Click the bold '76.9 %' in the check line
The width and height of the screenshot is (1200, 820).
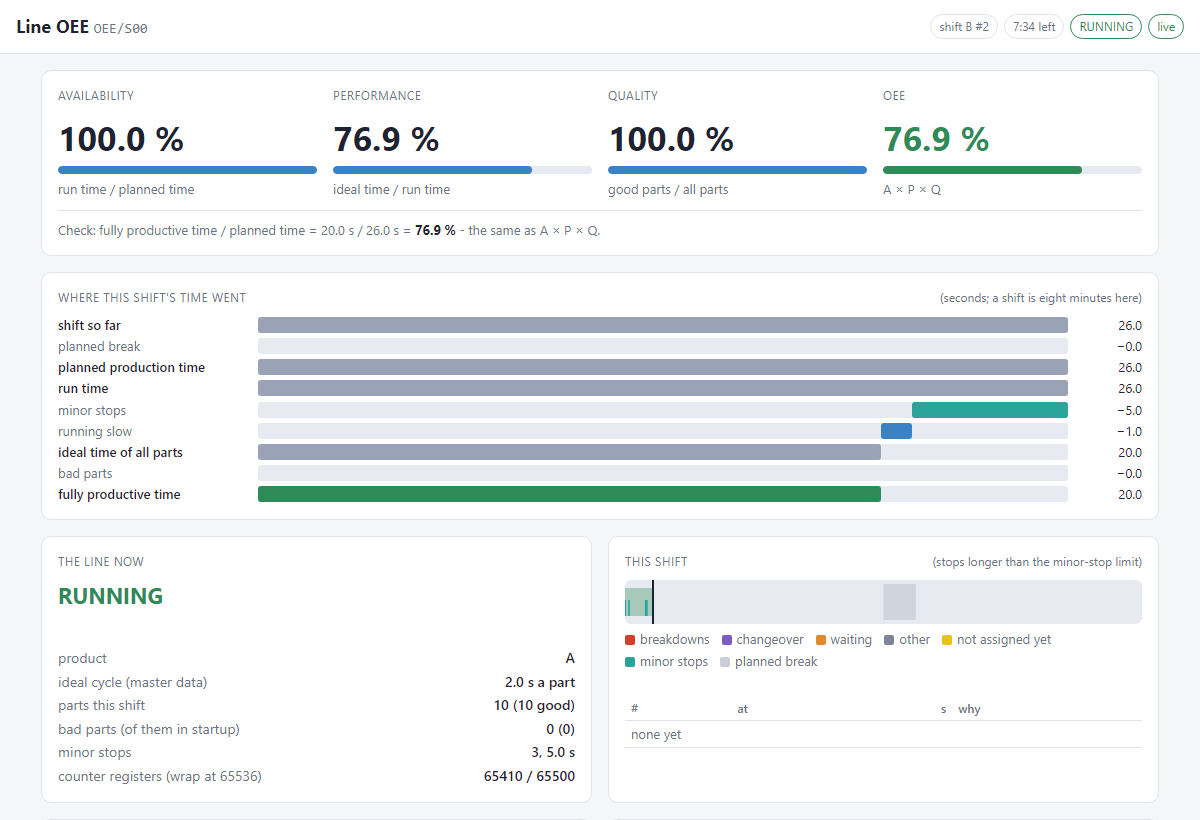click(435, 231)
